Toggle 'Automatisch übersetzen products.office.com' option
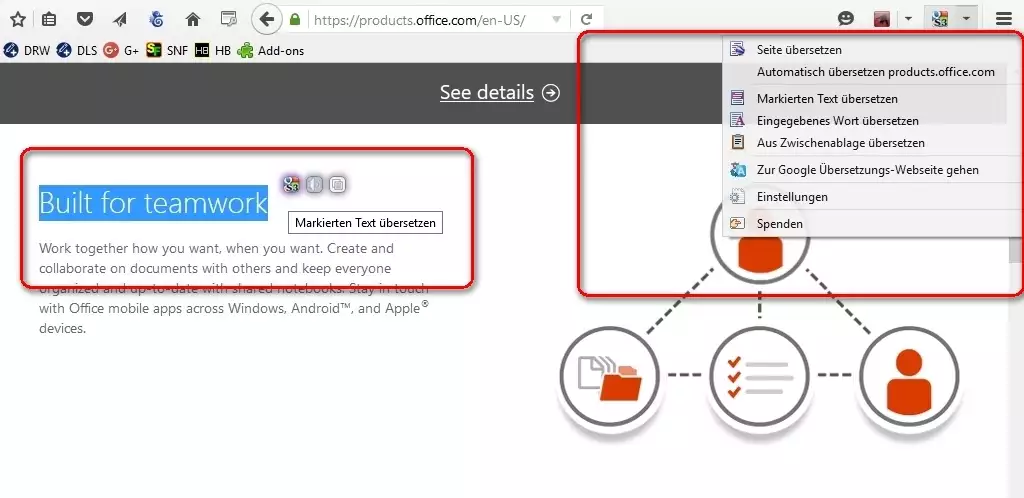 875,72
